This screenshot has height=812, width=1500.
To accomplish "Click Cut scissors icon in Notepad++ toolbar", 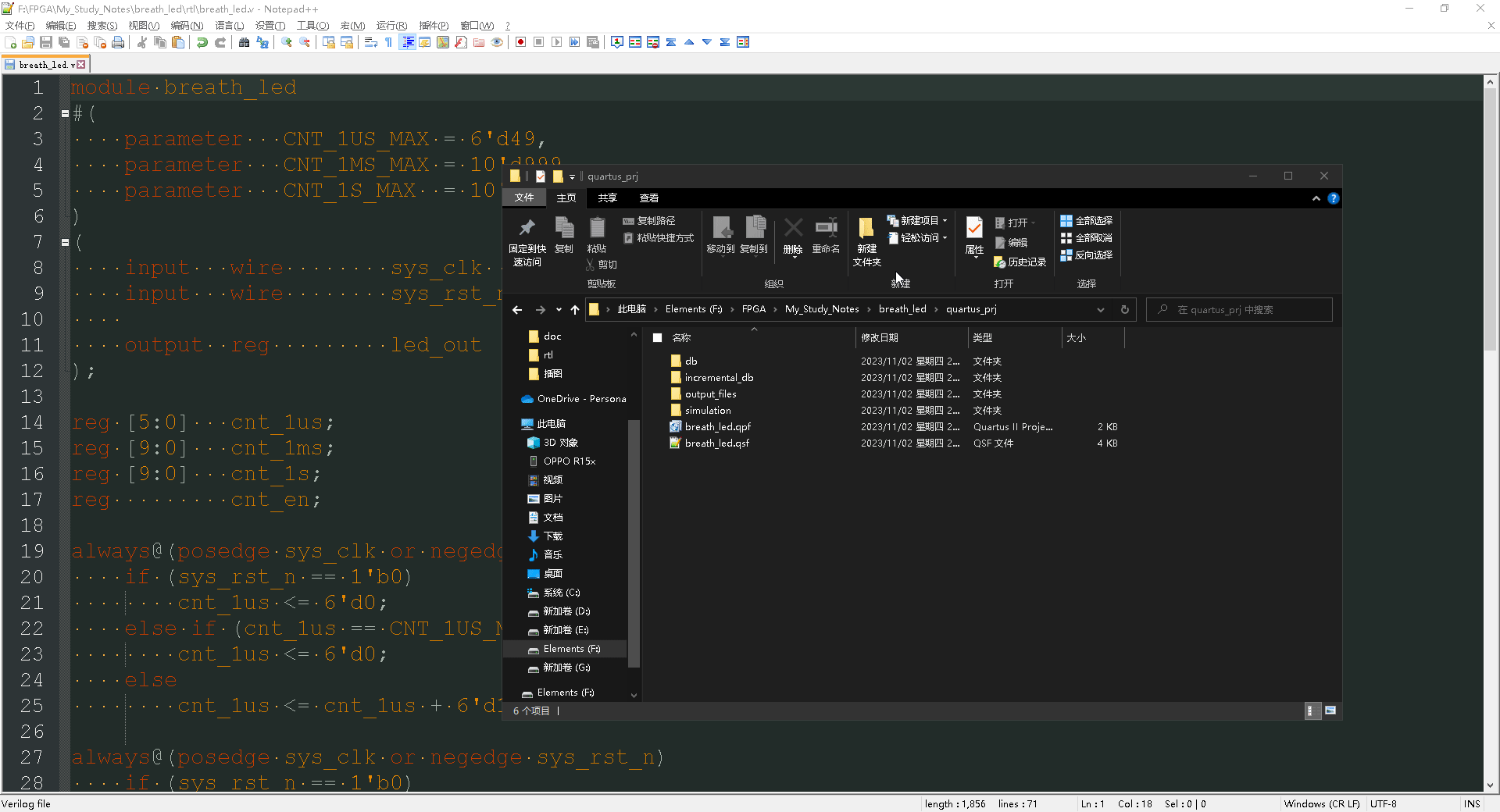I will tap(142, 42).
